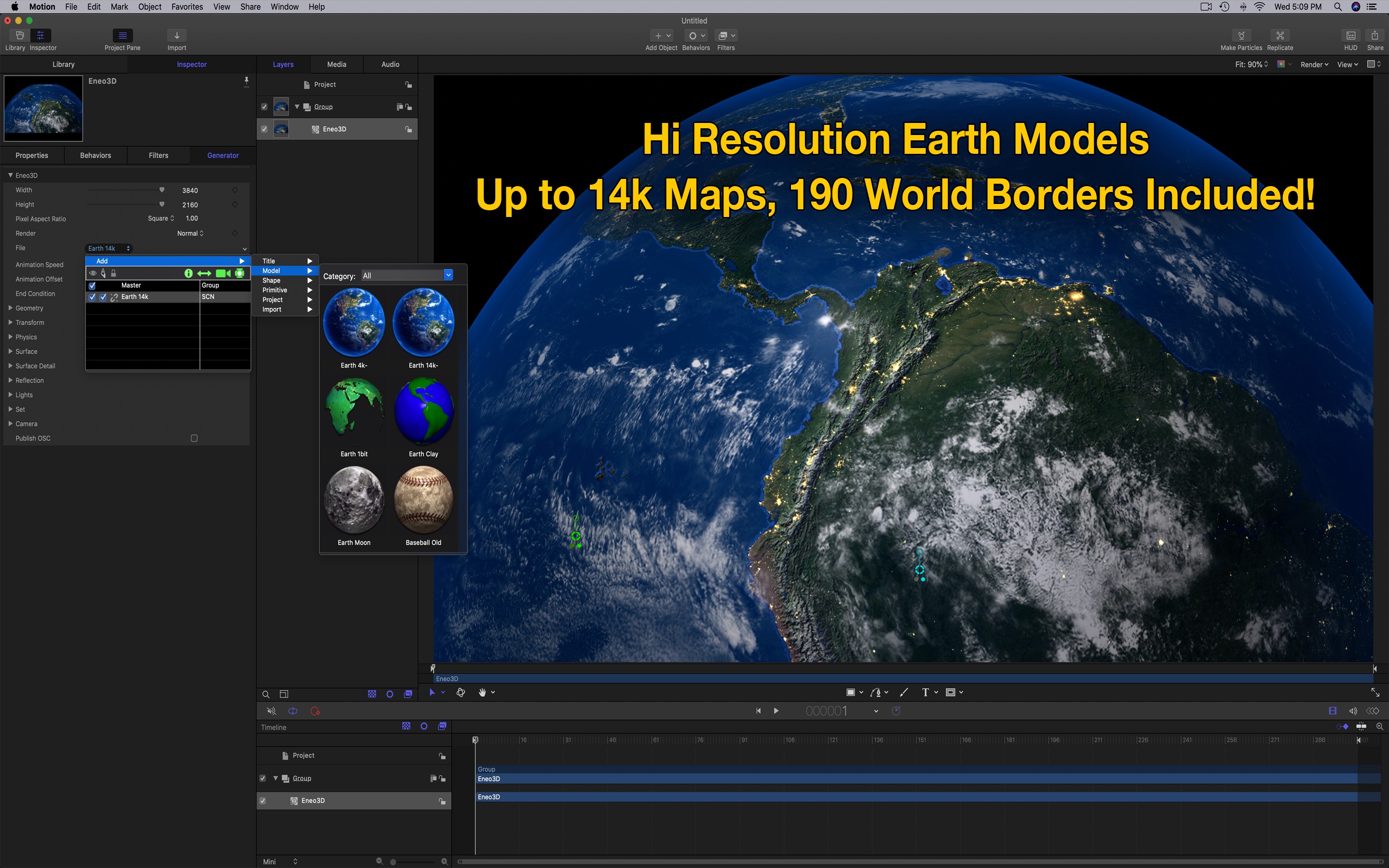The image size is (1389, 868).
Task: Click the Share toolbar icon
Action: click(1375, 36)
